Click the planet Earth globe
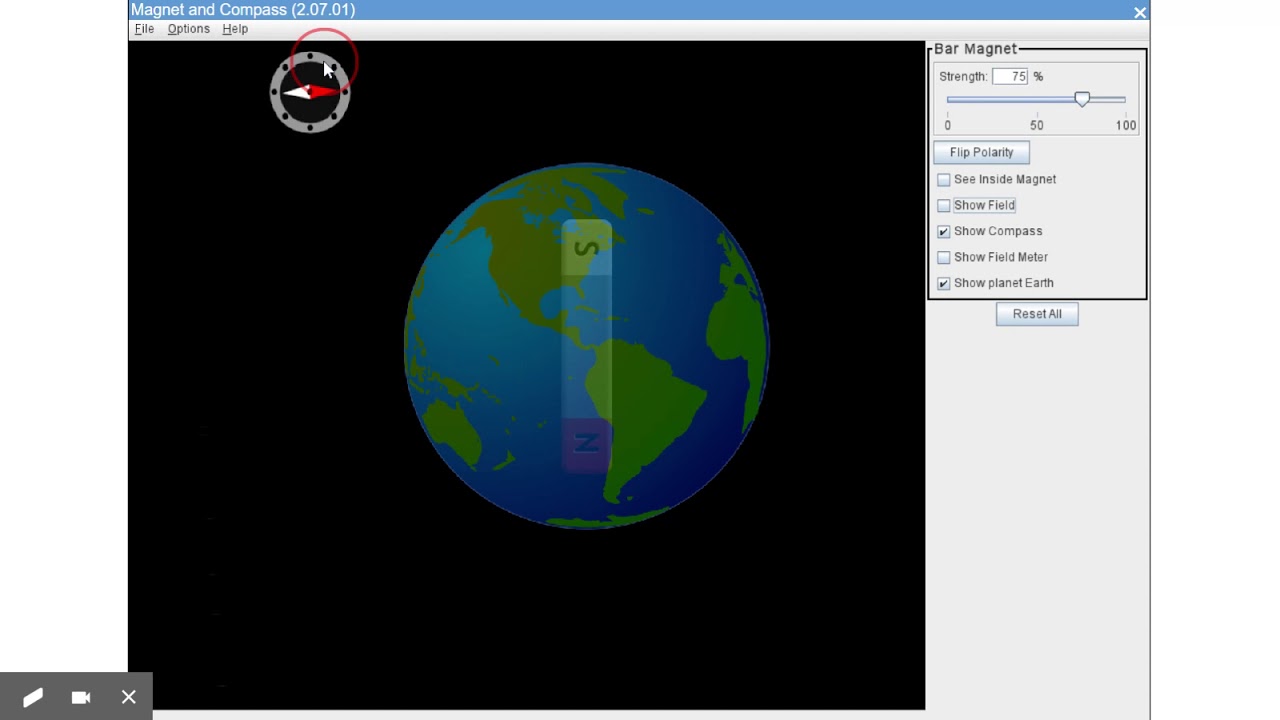Image resolution: width=1280 pixels, height=720 pixels. [586, 345]
